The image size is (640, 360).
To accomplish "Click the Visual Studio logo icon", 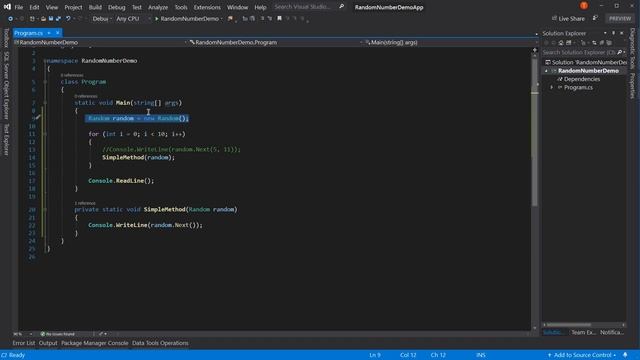I will click(x=7, y=7).
